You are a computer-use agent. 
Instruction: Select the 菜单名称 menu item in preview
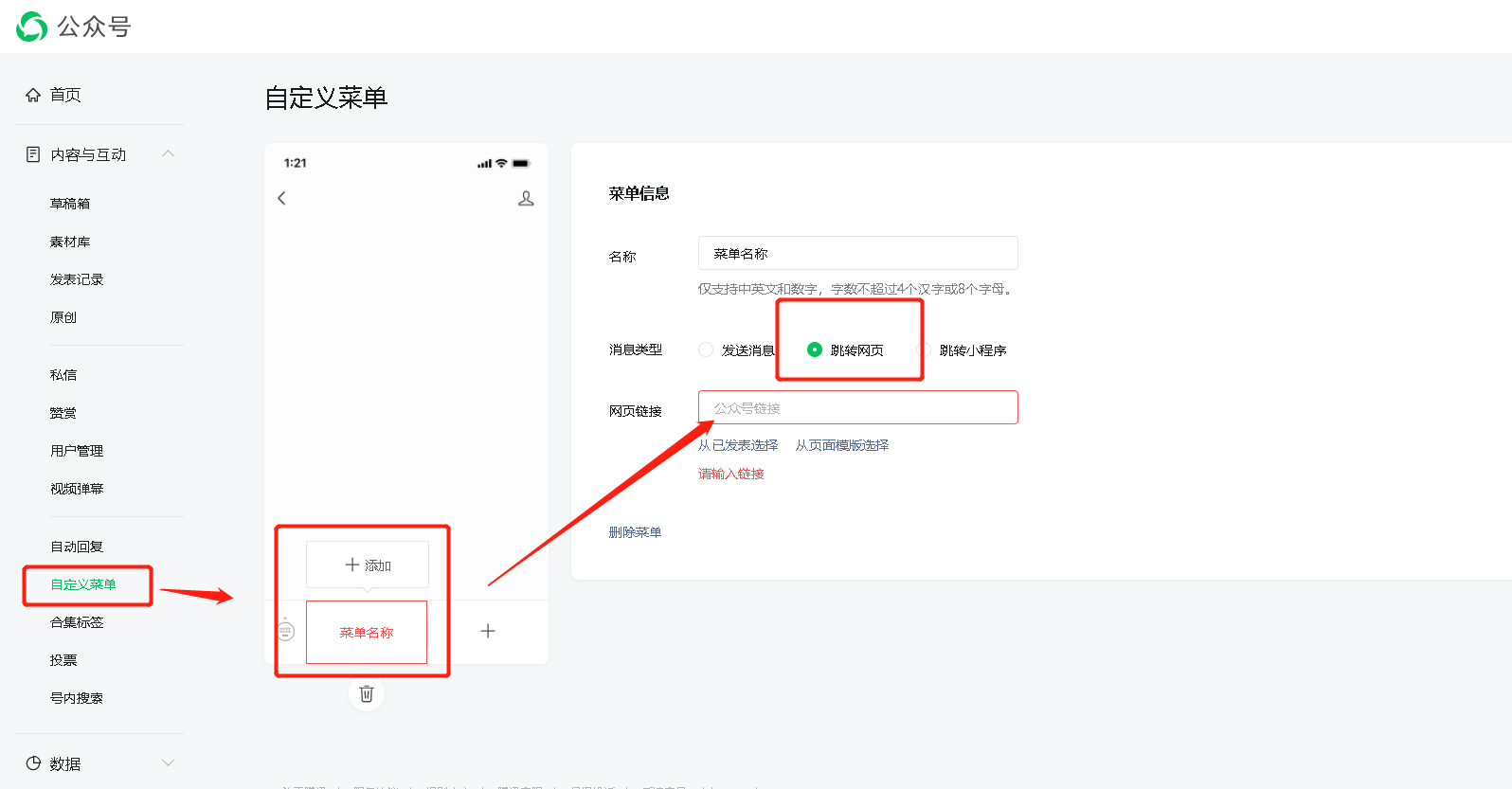367,632
